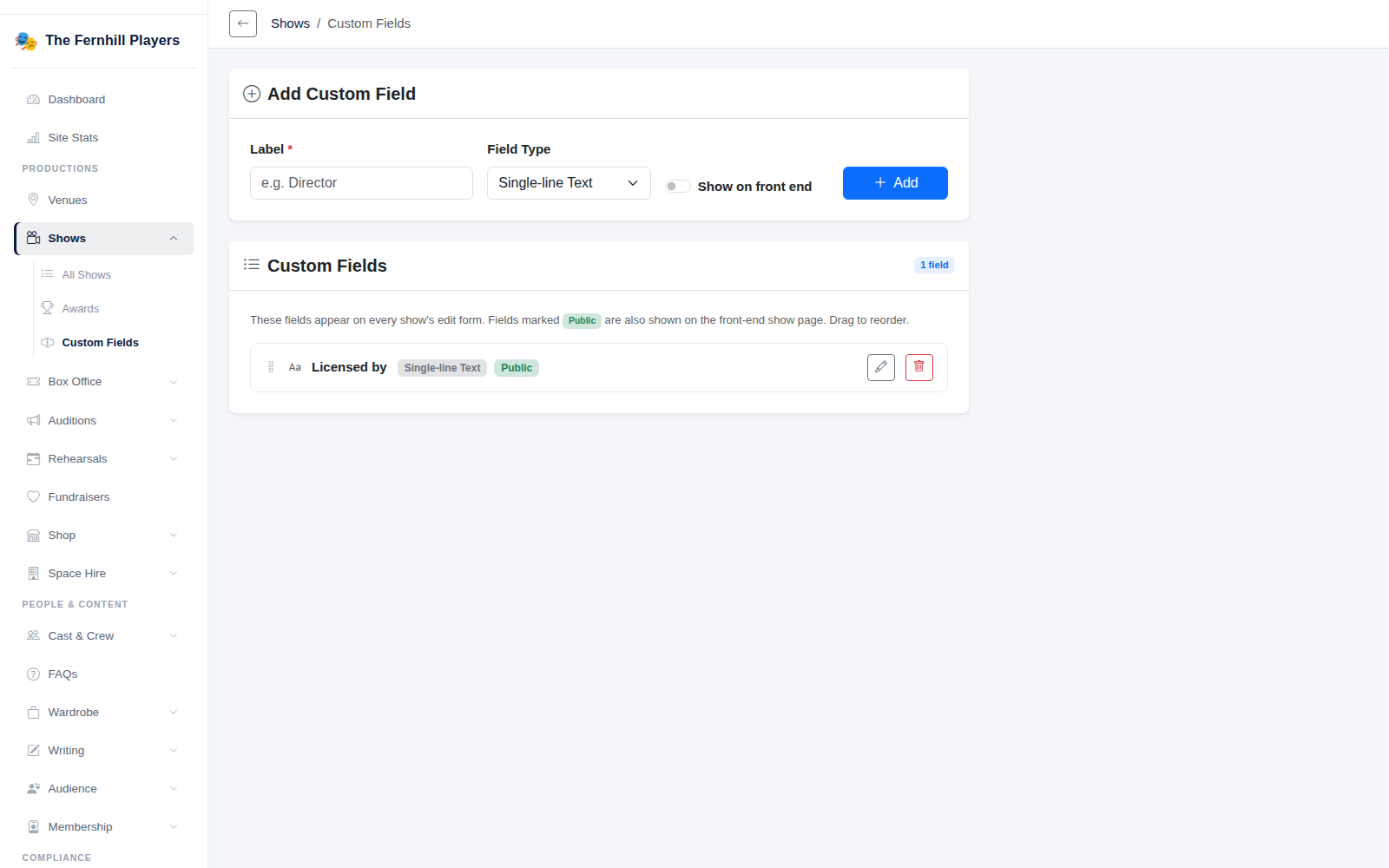Screen dimensions: 1389x868
Task: Click the Single-line Text tag in row
Action: tap(442, 368)
